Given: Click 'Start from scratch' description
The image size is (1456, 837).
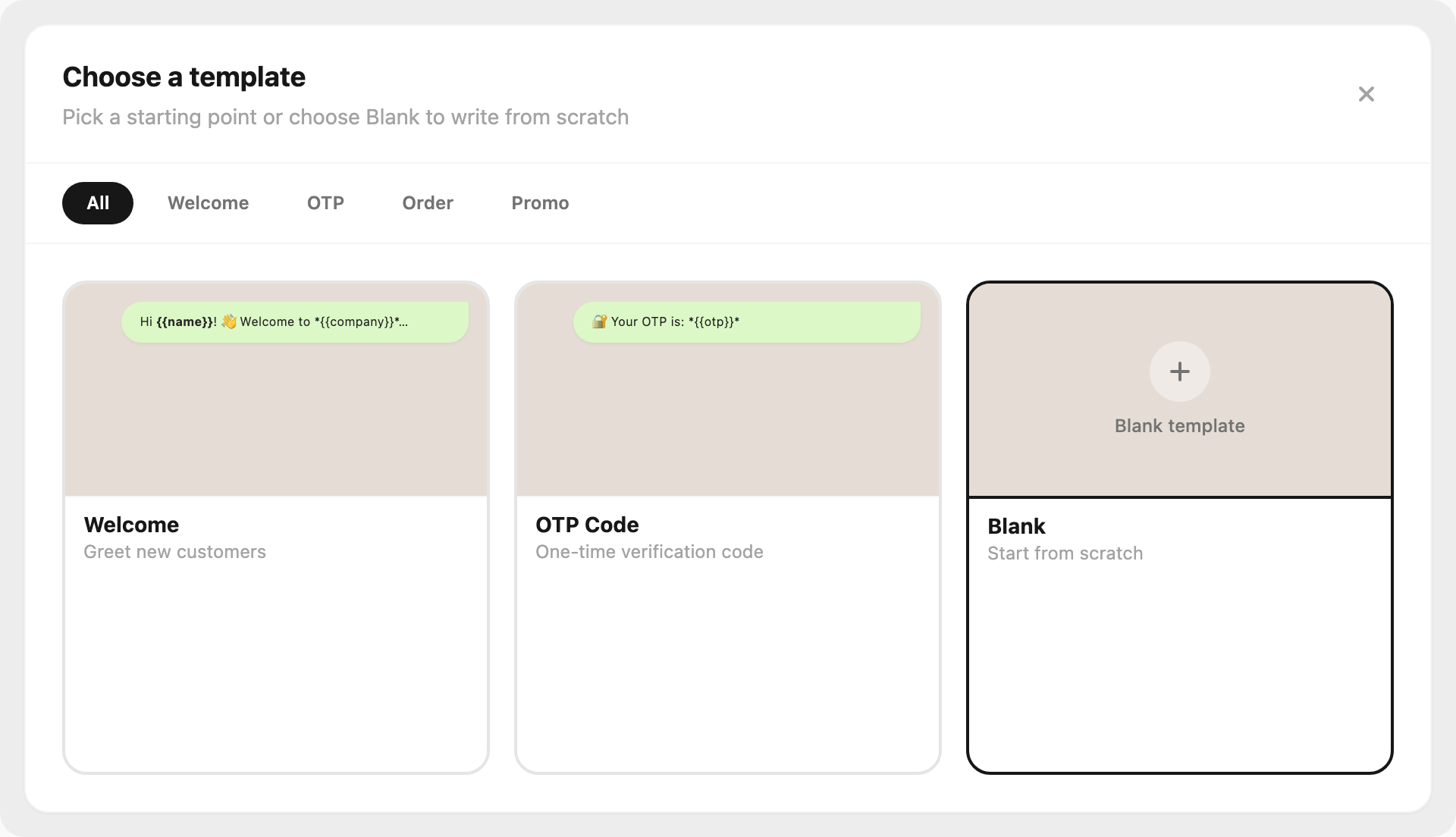Looking at the screenshot, I should pos(1065,553).
